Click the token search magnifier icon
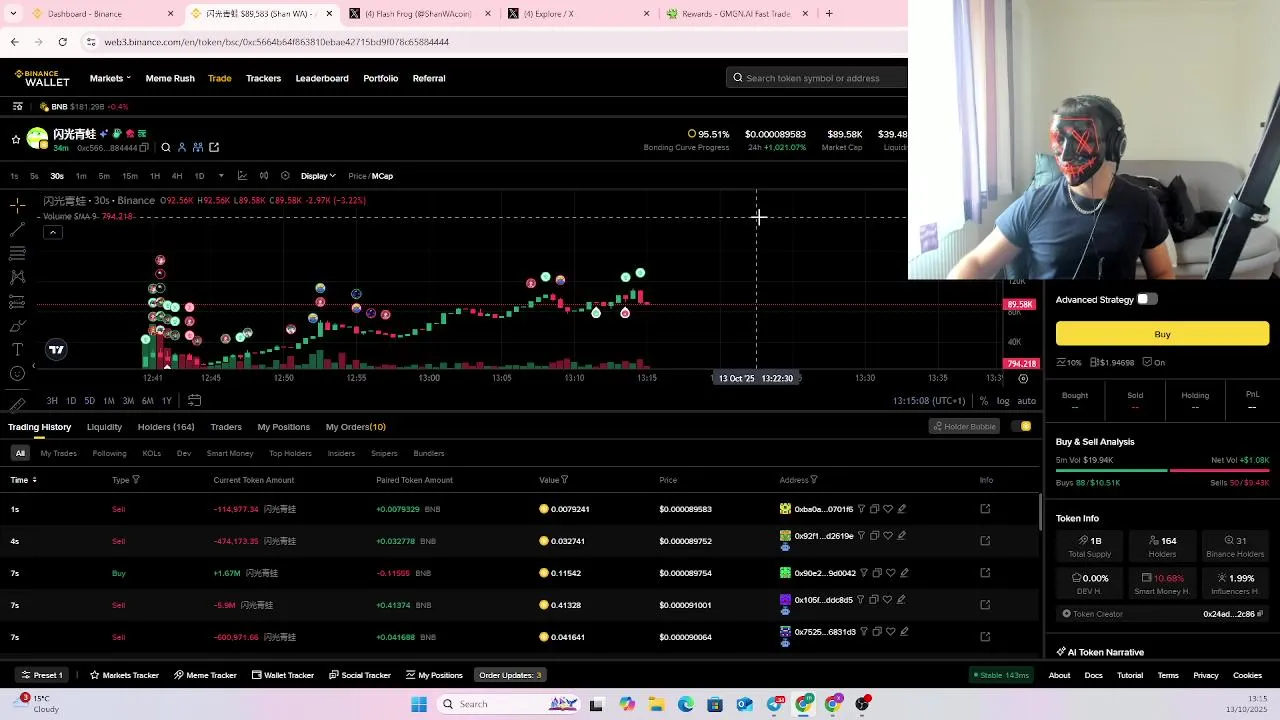 pos(166,148)
